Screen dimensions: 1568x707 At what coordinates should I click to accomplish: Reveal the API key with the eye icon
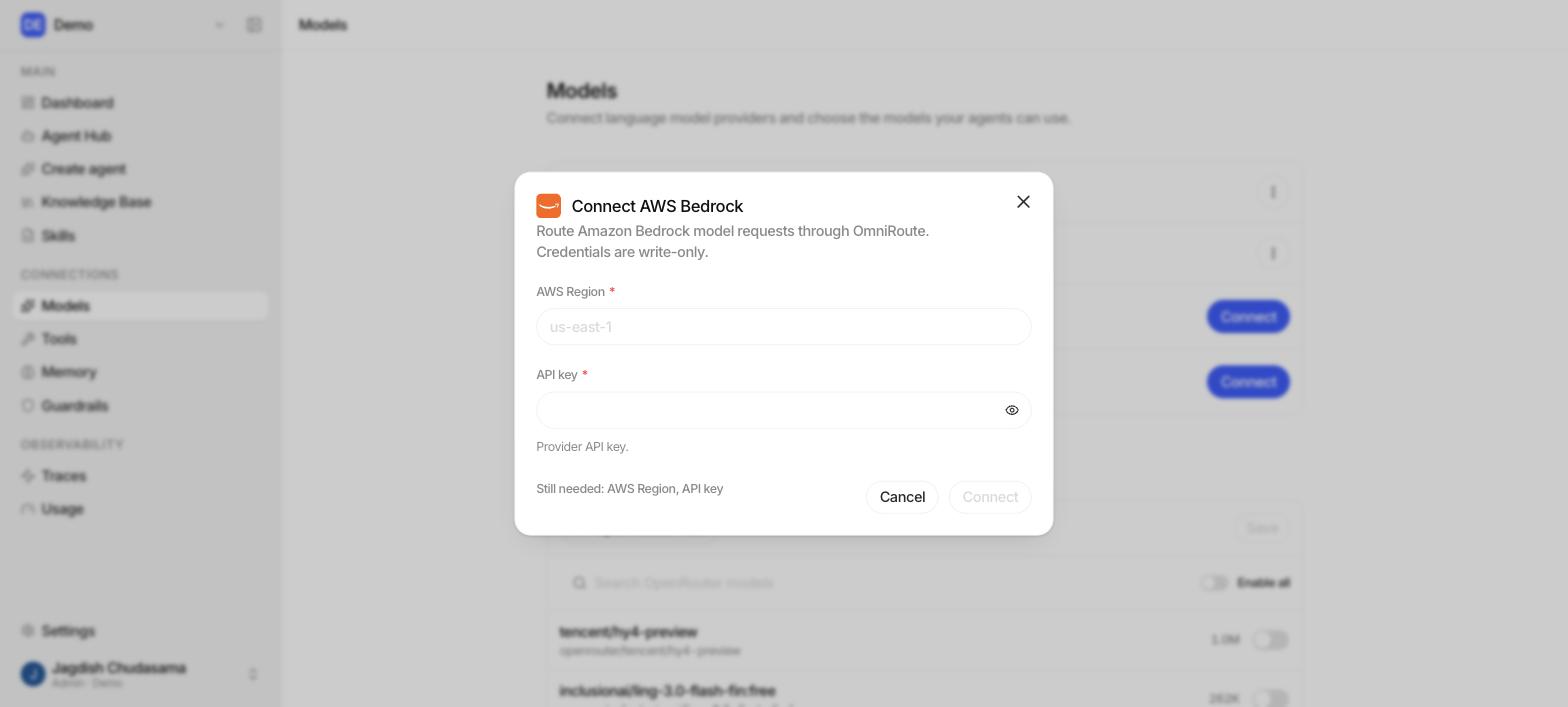(x=1012, y=410)
